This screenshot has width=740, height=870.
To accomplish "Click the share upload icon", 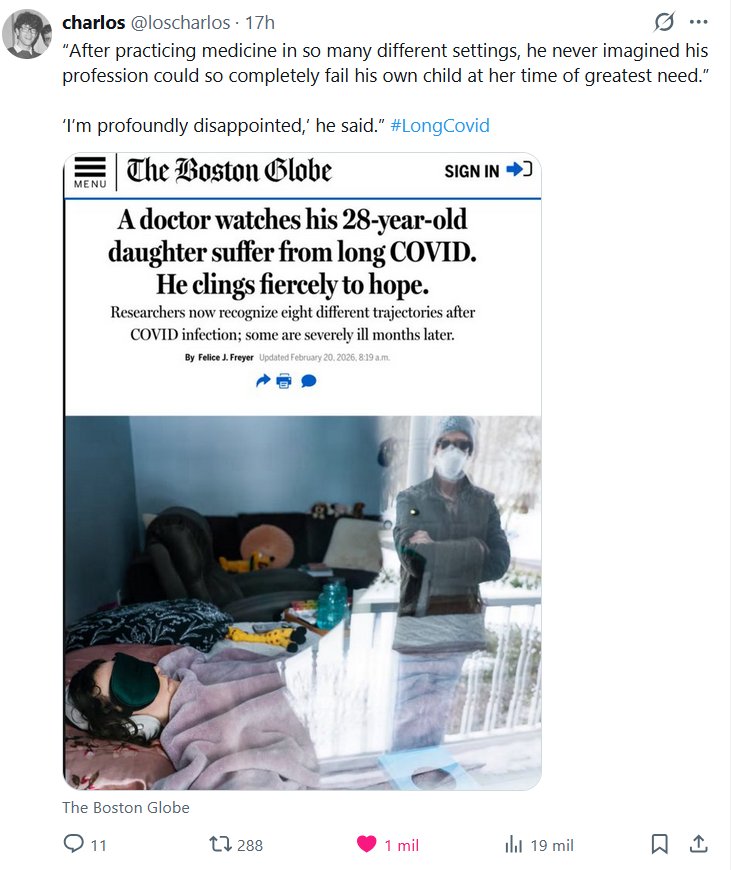I will pos(698,844).
